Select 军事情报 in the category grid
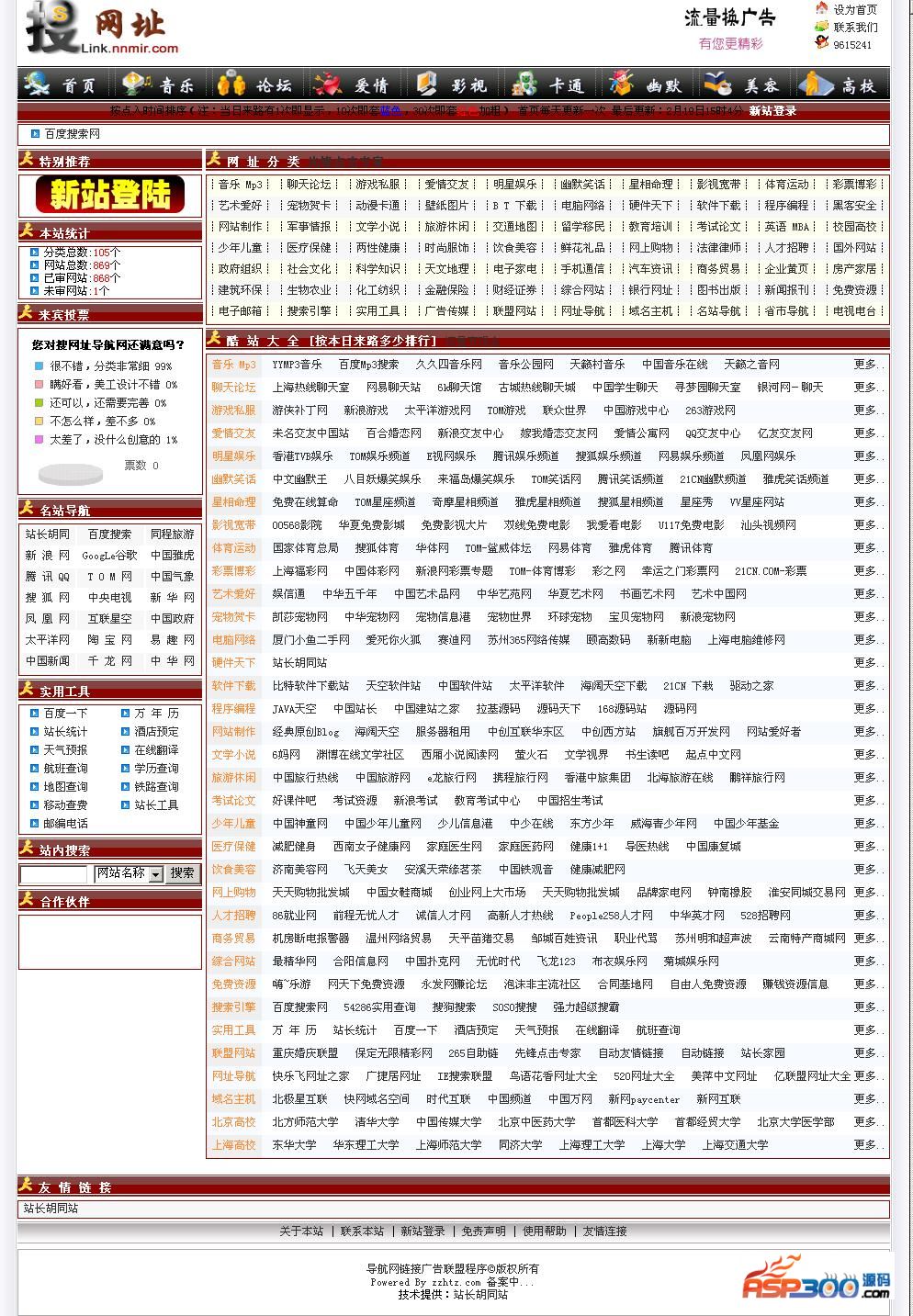Viewport: 913px width, 1316px height. (309, 227)
